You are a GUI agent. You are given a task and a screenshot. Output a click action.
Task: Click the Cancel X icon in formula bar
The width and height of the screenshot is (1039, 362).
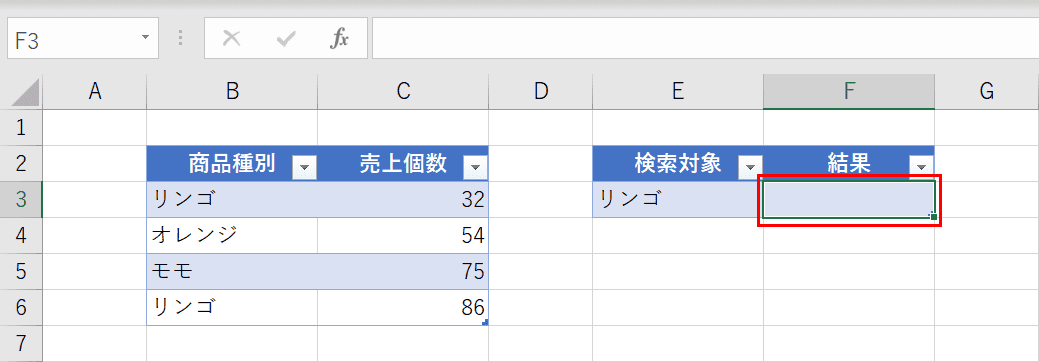231,38
